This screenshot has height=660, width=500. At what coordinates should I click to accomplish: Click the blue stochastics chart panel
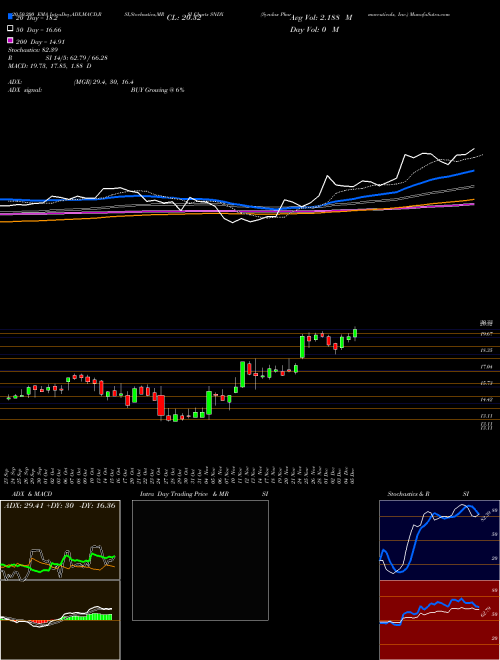click(439, 540)
